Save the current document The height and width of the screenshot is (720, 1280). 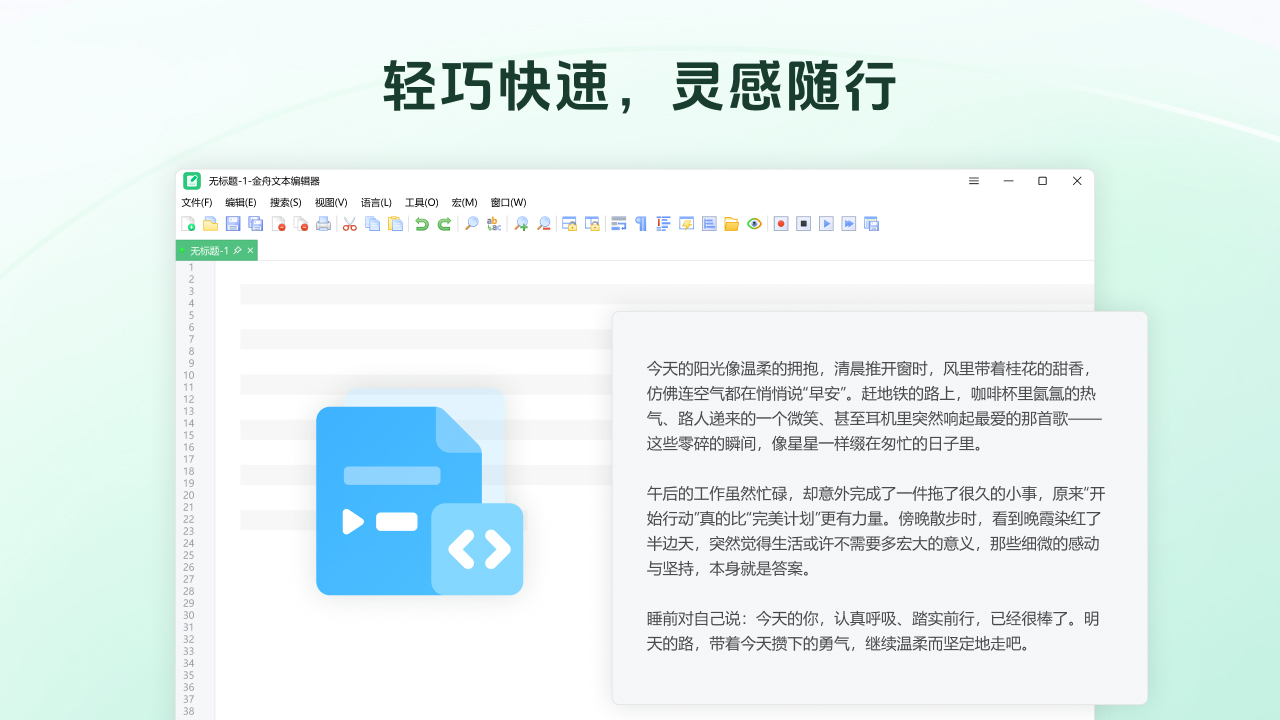(x=234, y=223)
